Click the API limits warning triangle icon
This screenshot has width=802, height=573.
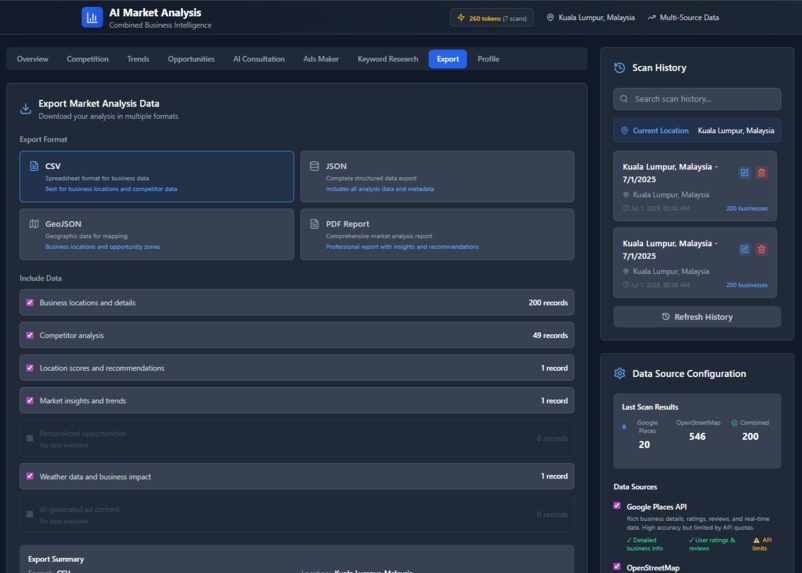point(756,540)
